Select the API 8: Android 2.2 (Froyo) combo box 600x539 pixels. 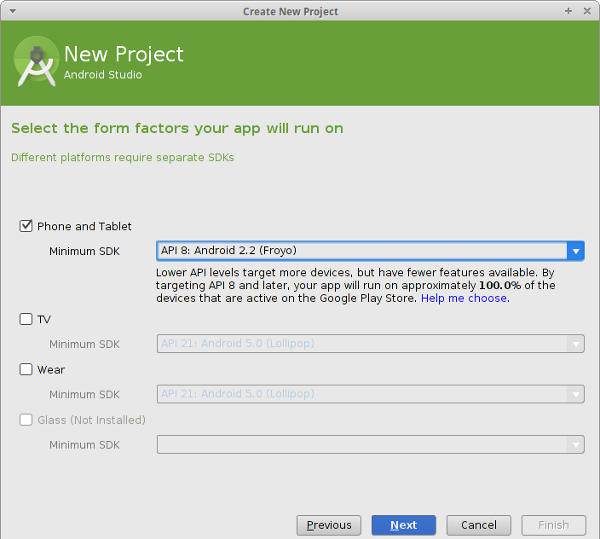tap(370, 251)
